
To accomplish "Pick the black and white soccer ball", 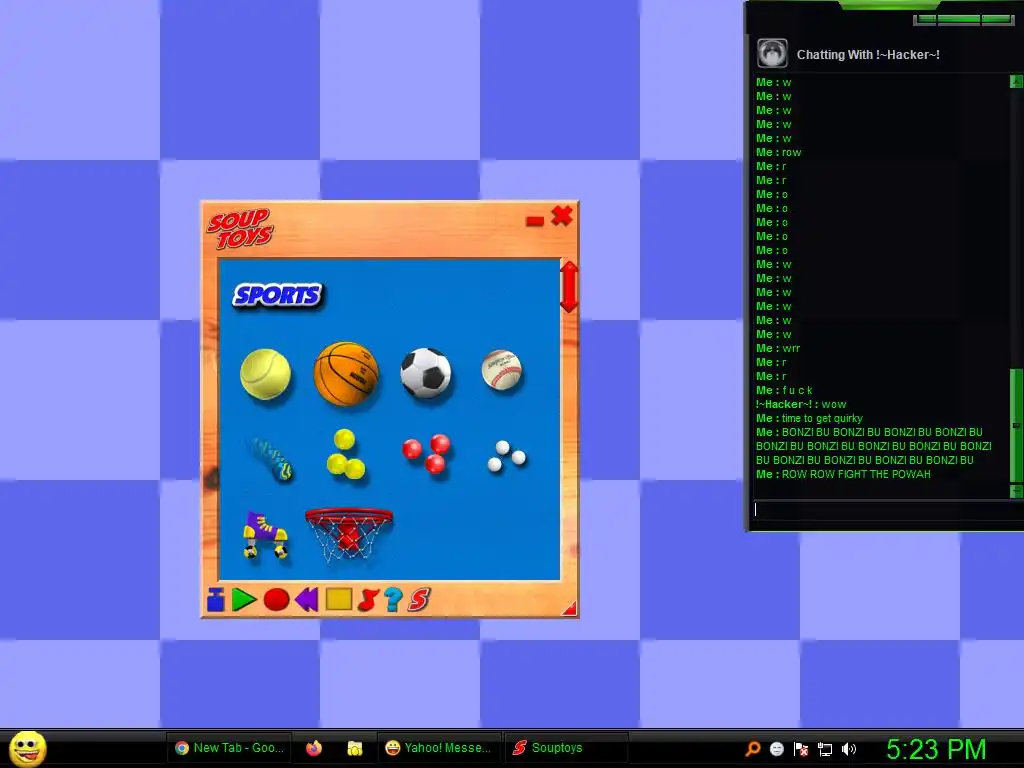I will coord(426,373).
